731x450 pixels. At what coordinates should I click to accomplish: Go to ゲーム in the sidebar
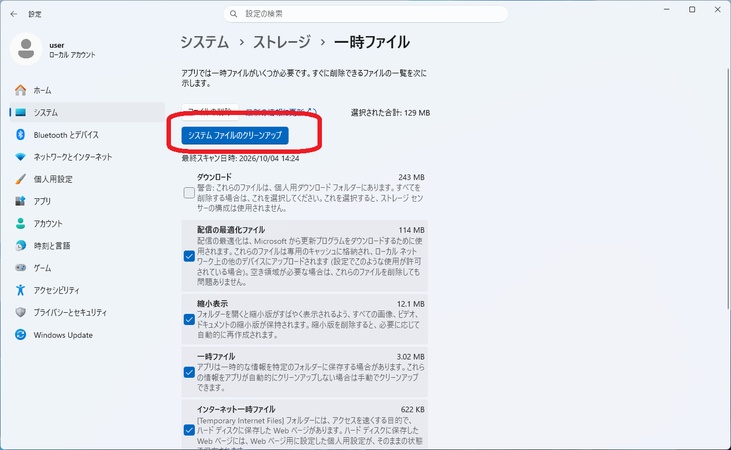86,268
